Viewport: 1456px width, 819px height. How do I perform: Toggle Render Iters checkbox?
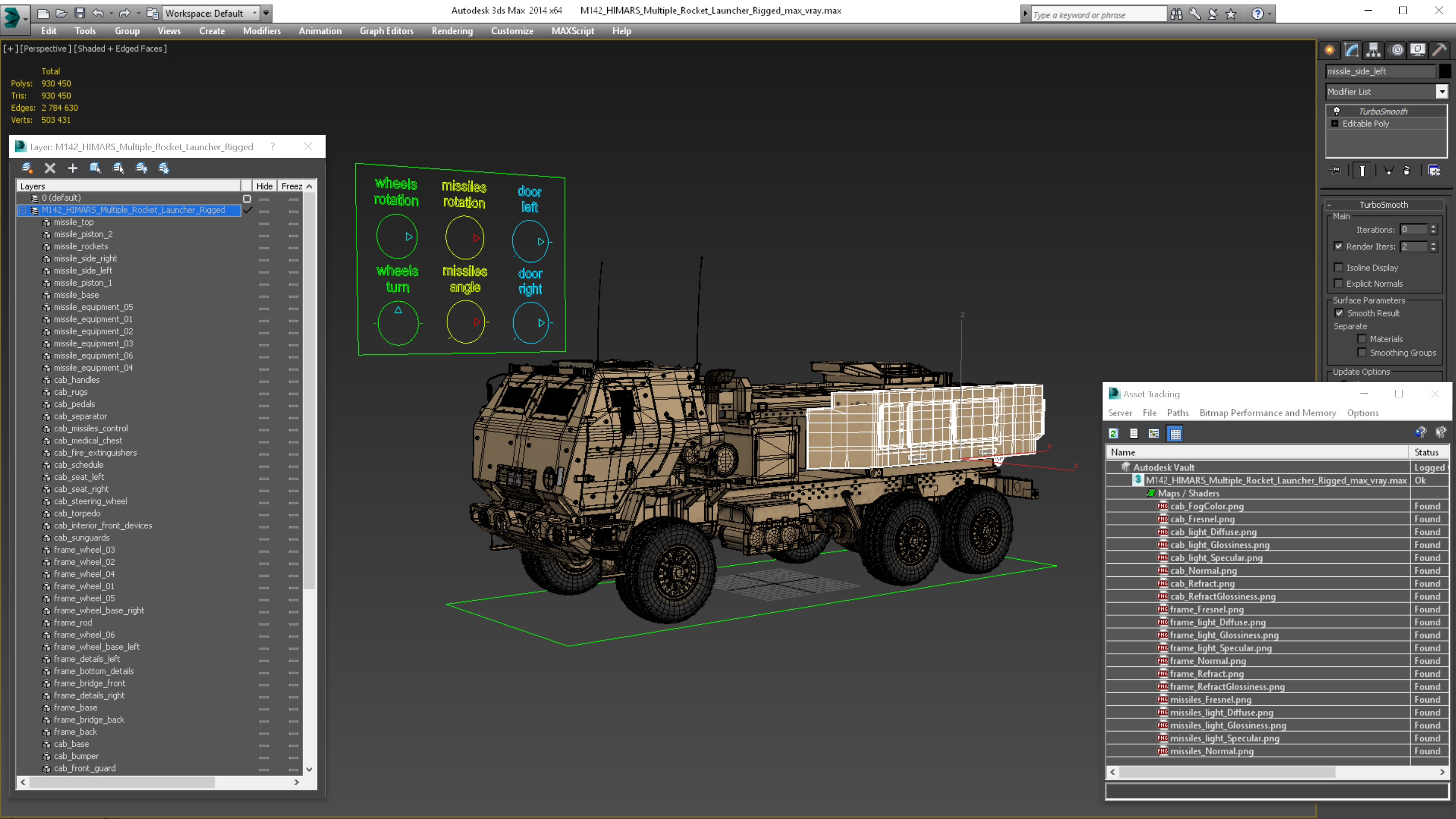(x=1338, y=246)
